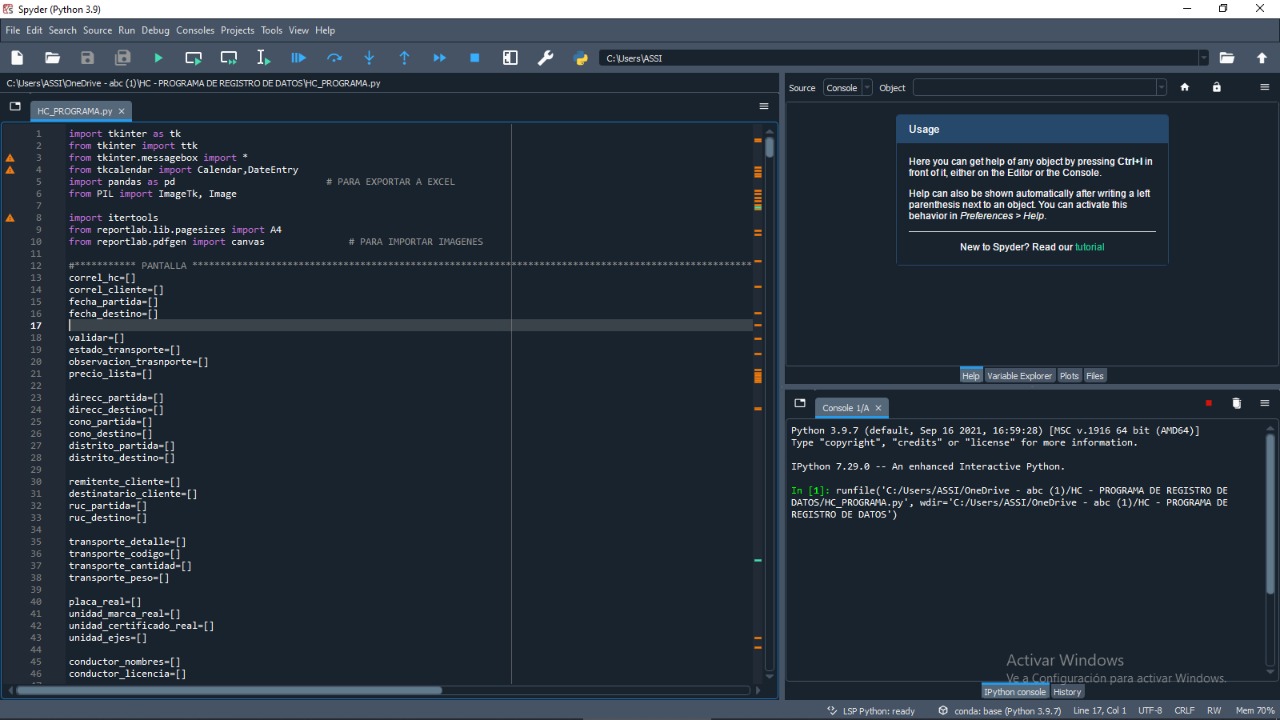Toggle the lock icon in Help pane
The width and height of the screenshot is (1280, 720).
pyautogui.click(x=1217, y=88)
